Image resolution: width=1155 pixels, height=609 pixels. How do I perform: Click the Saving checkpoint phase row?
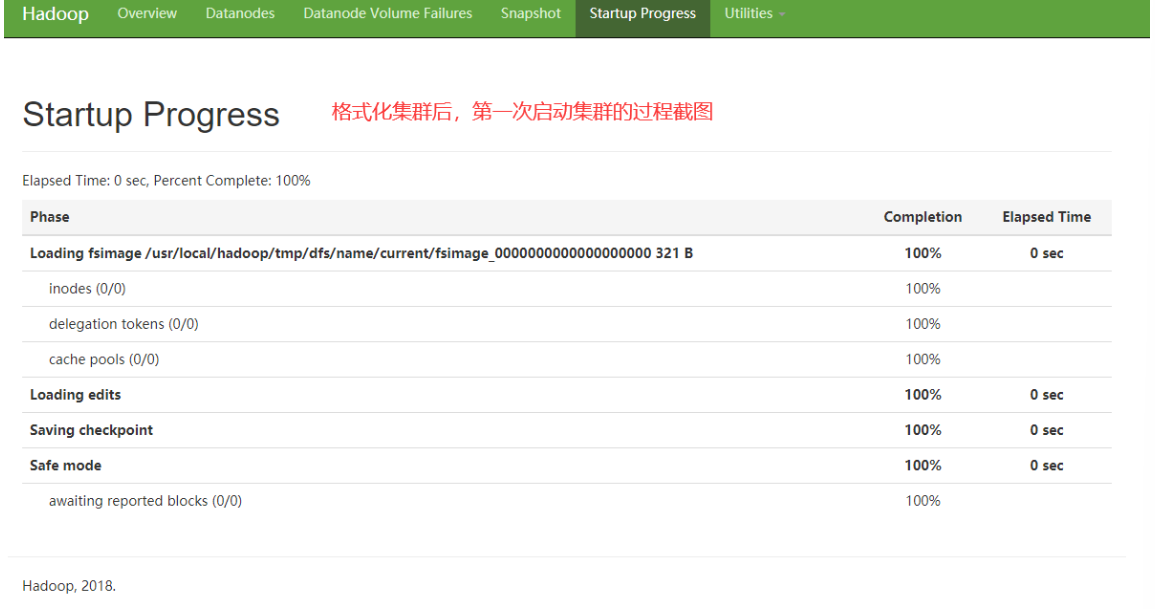pyautogui.click(x=91, y=430)
